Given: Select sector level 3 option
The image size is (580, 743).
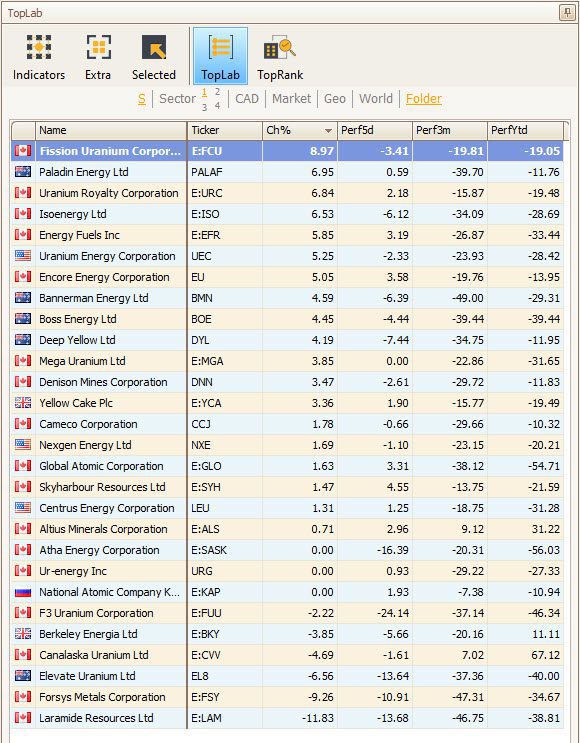Looking at the screenshot, I should pyautogui.click(x=205, y=107).
